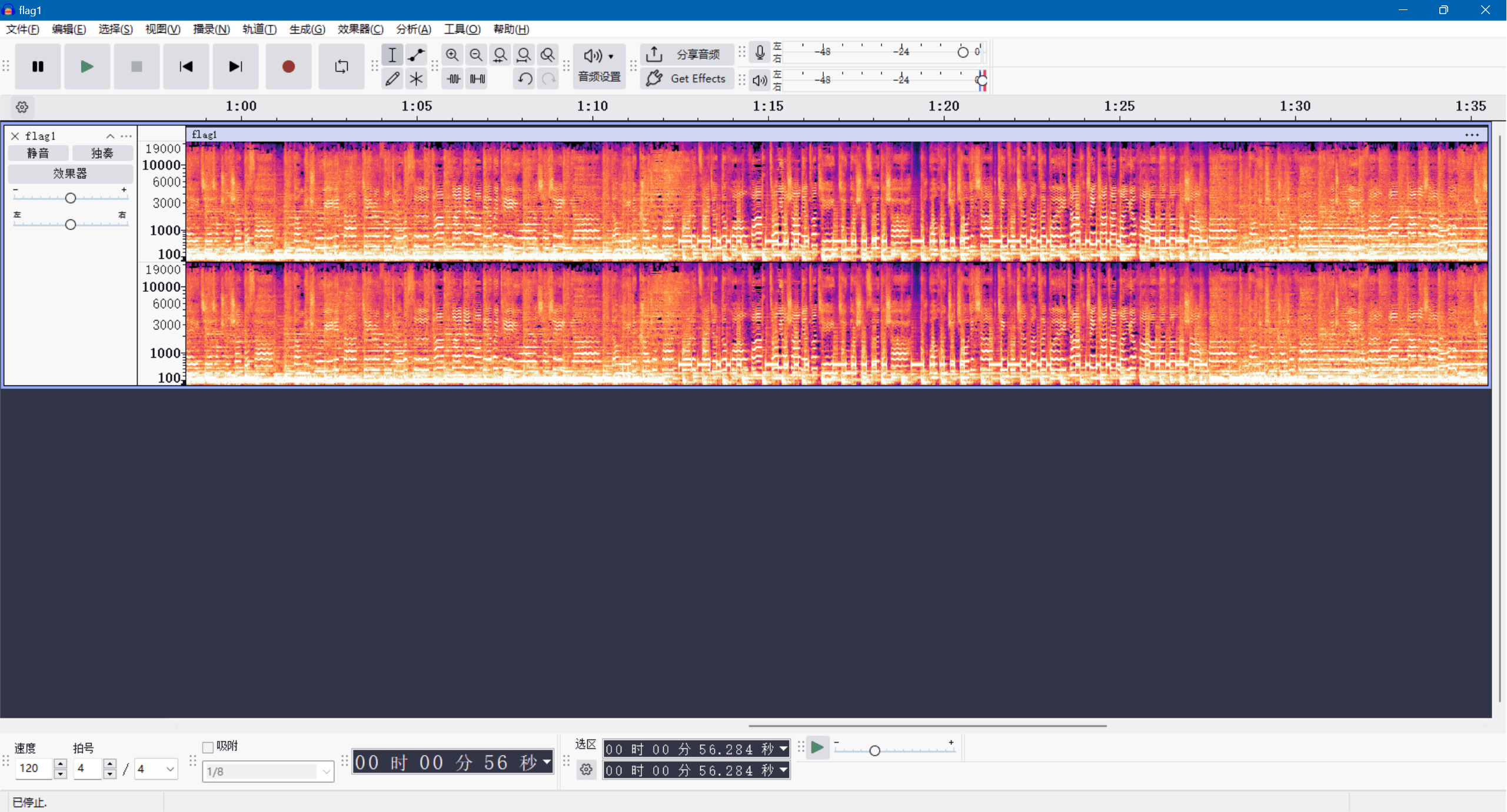Click the red Record button
The image size is (1507, 812).
click(x=288, y=66)
